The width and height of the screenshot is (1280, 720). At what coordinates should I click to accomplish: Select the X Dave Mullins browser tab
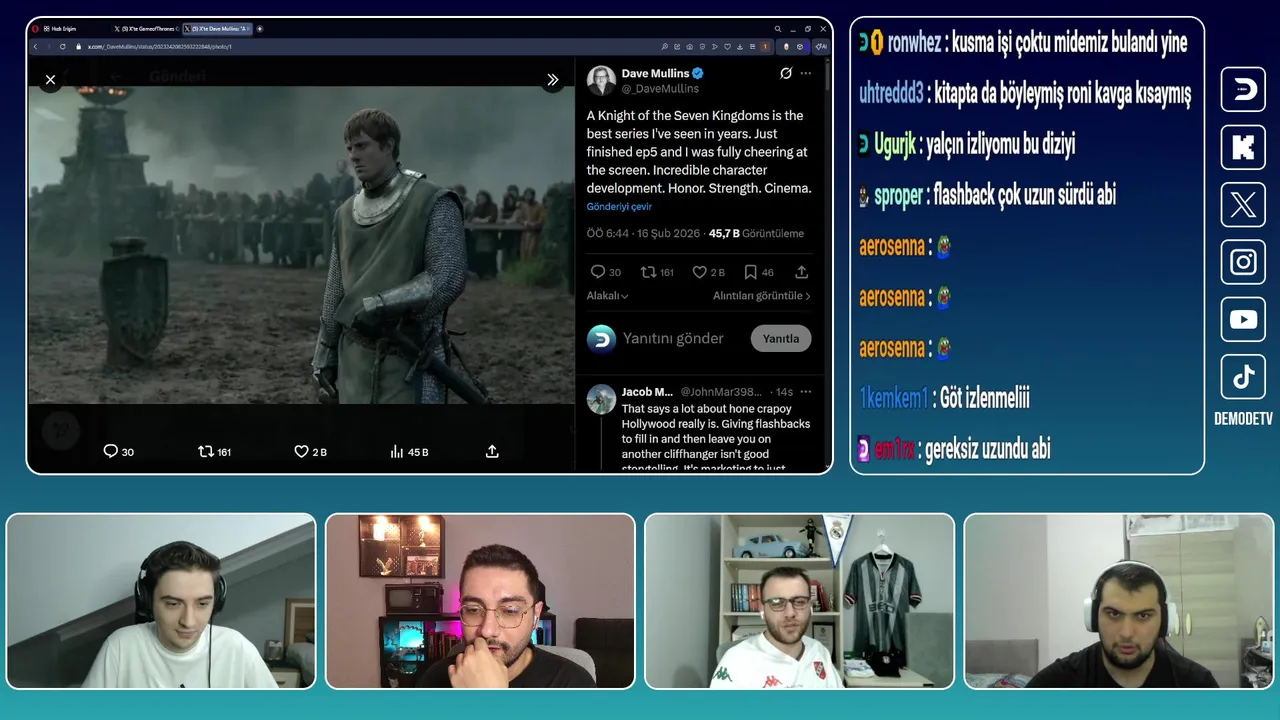pos(217,29)
